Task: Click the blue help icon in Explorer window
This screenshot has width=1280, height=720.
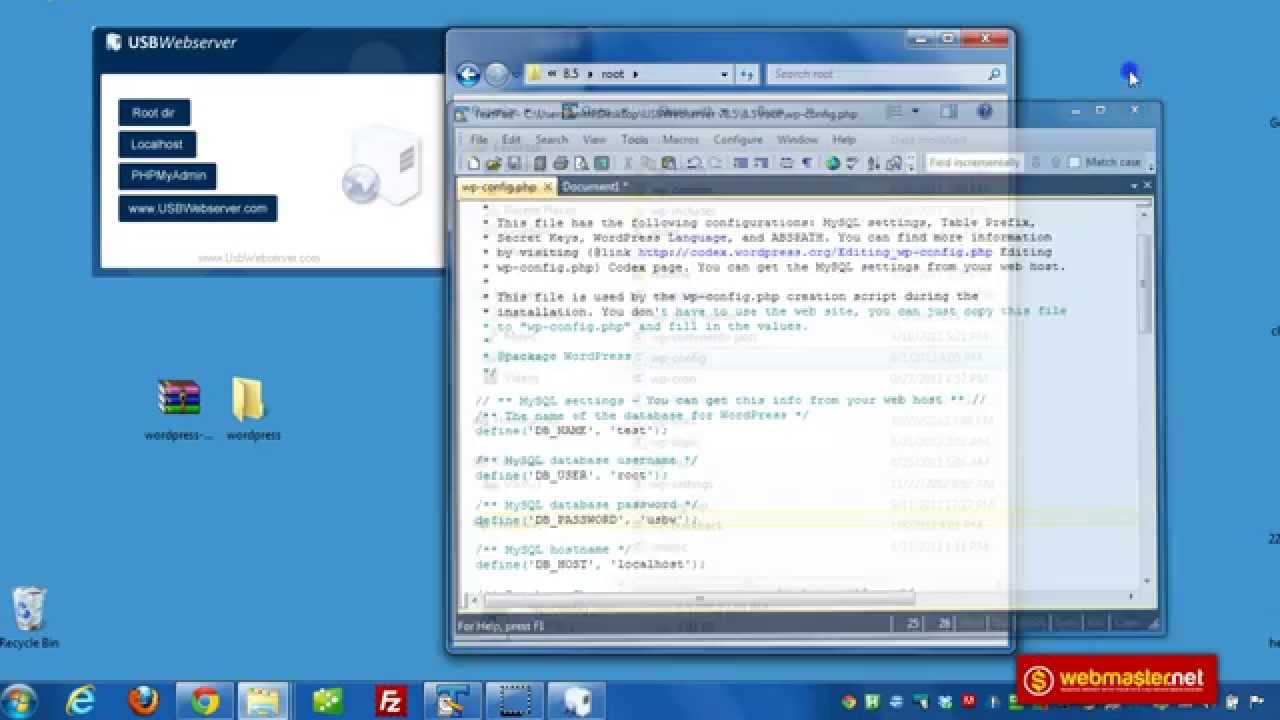Action: tap(984, 112)
